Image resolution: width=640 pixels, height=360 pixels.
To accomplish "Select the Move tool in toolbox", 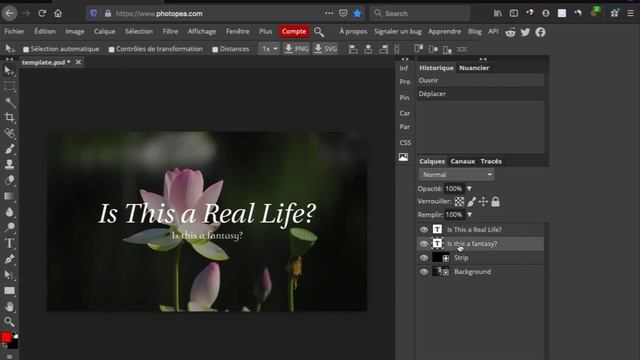I will tap(9, 71).
